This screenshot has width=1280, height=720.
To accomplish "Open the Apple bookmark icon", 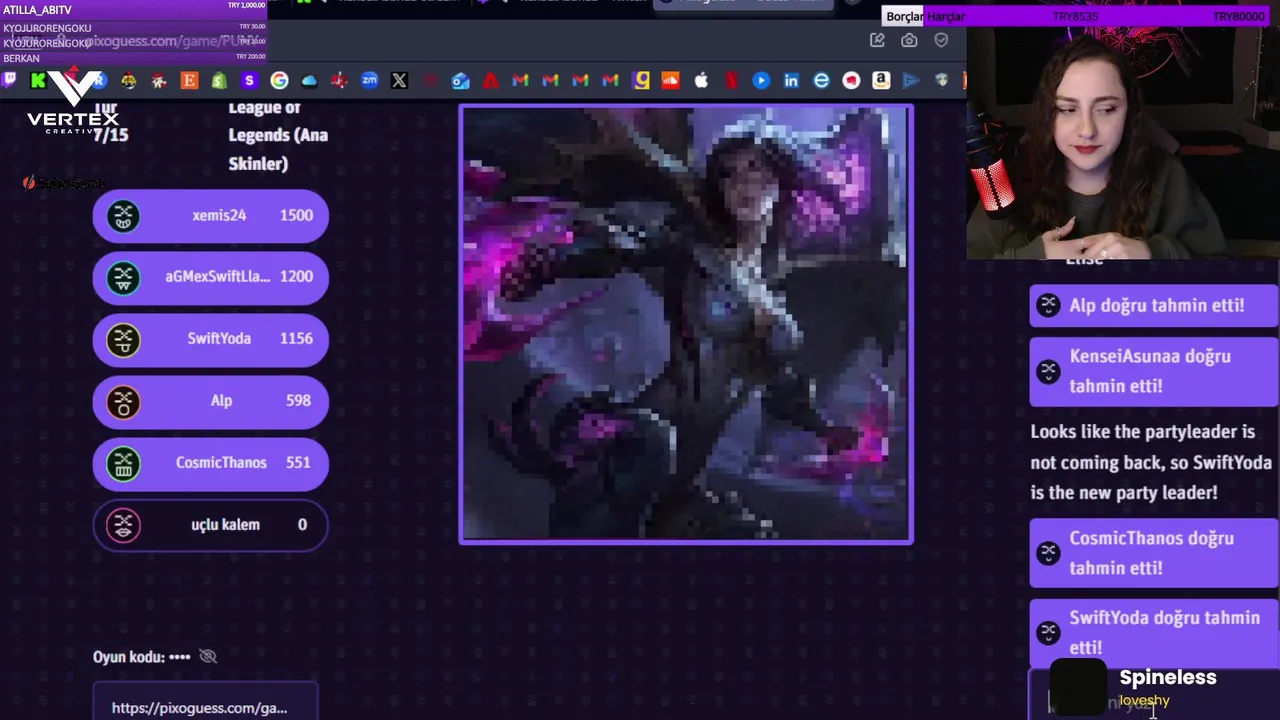I will click(701, 80).
